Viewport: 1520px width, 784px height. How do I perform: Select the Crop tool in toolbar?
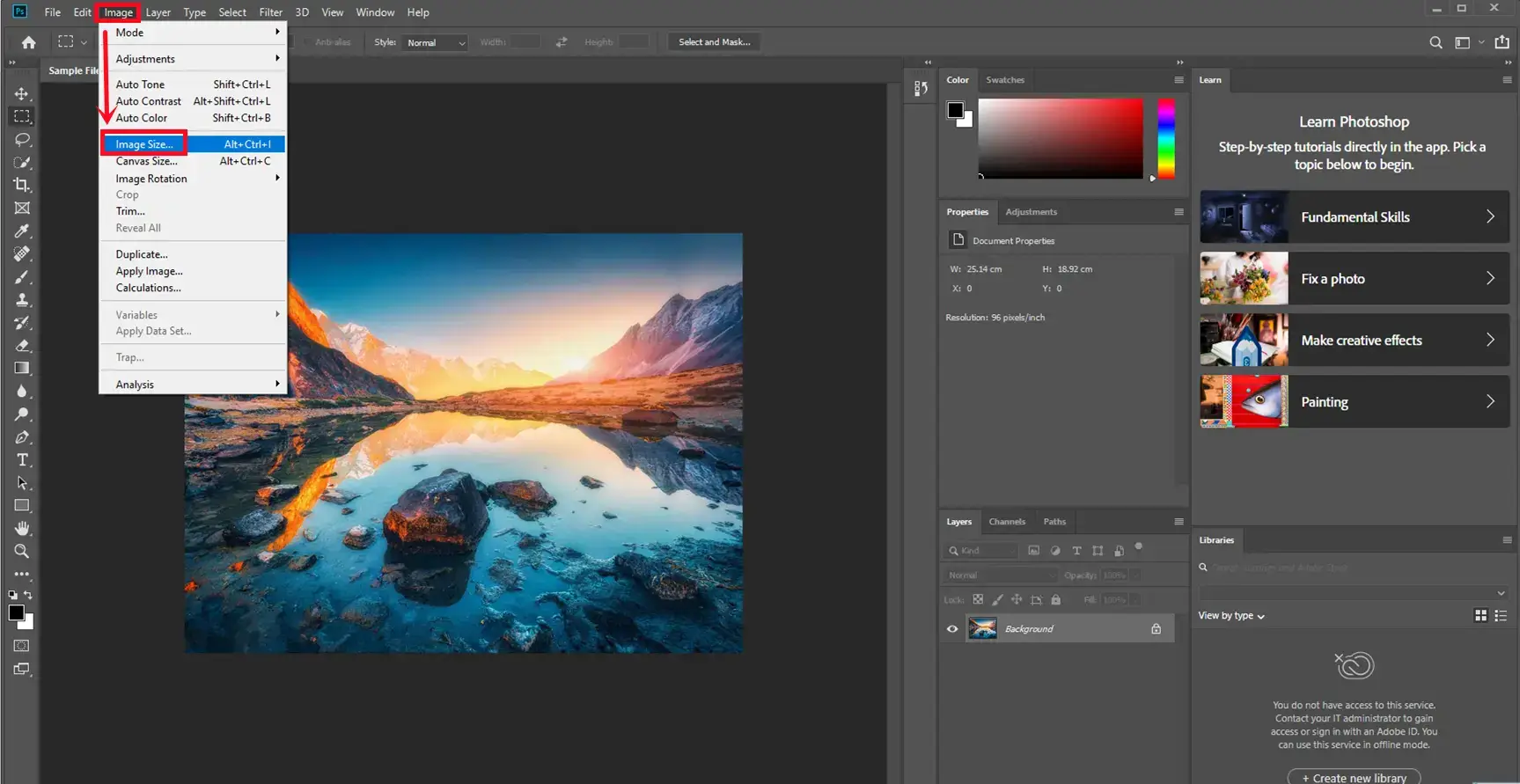[x=22, y=185]
